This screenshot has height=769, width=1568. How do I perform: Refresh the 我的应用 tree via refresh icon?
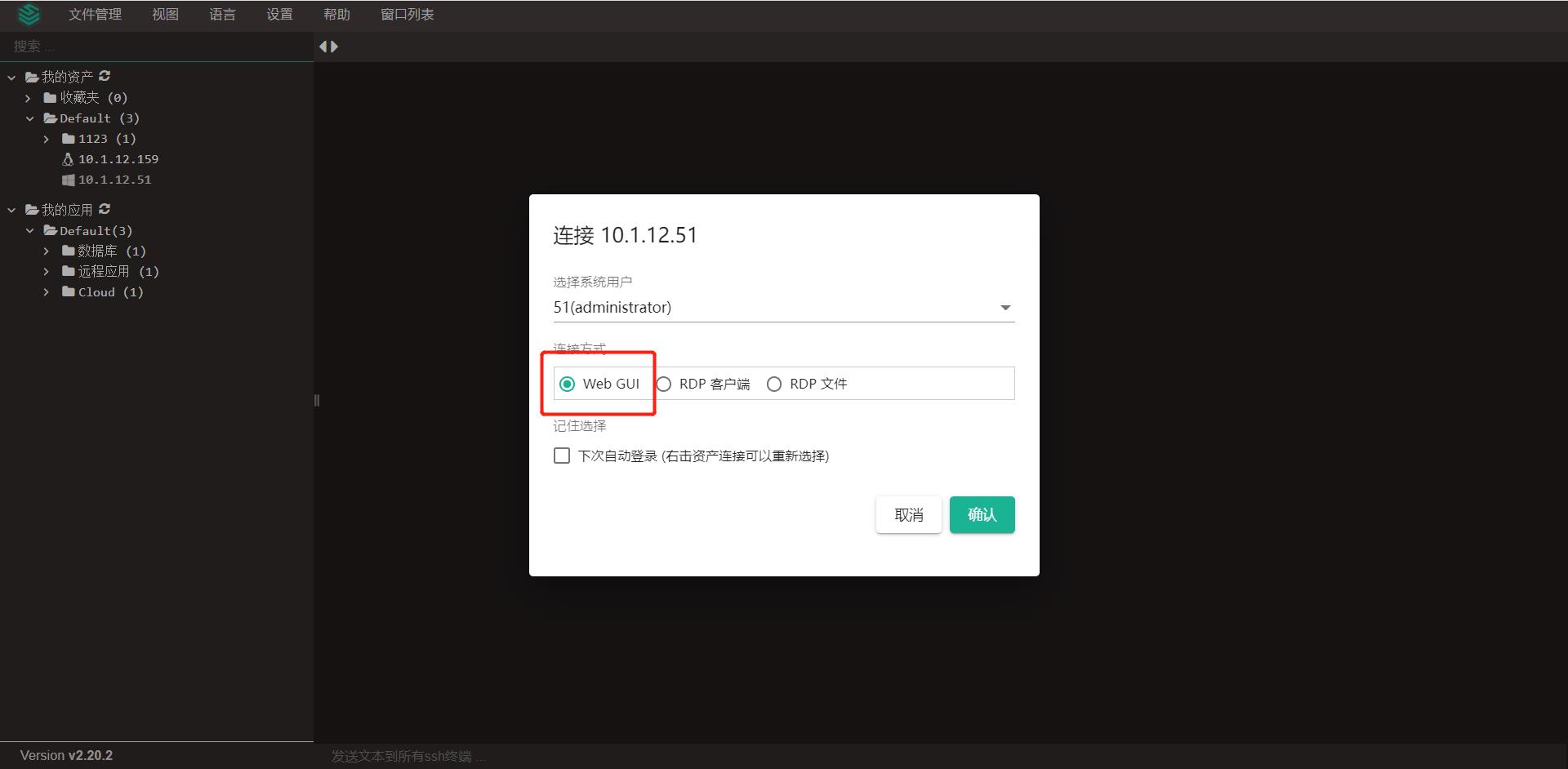pyautogui.click(x=104, y=209)
